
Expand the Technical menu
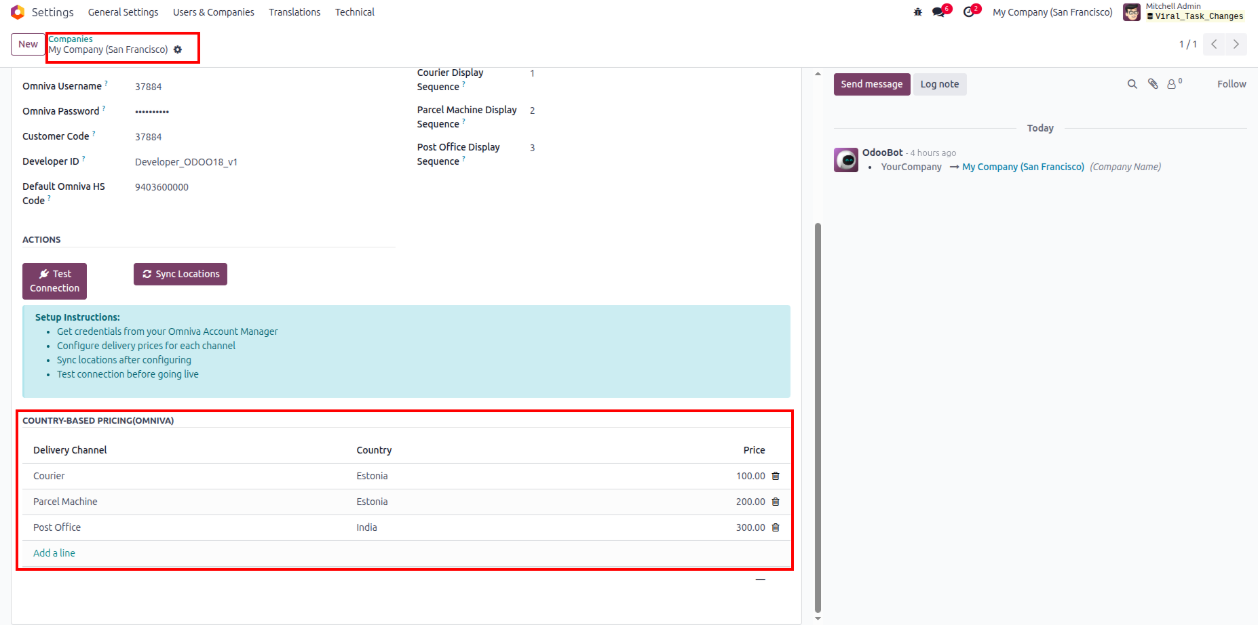(355, 12)
